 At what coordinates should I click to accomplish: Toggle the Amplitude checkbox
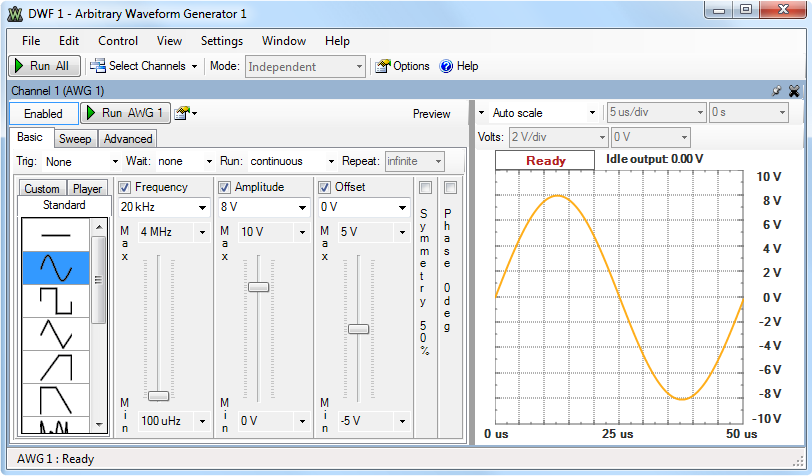point(224,187)
